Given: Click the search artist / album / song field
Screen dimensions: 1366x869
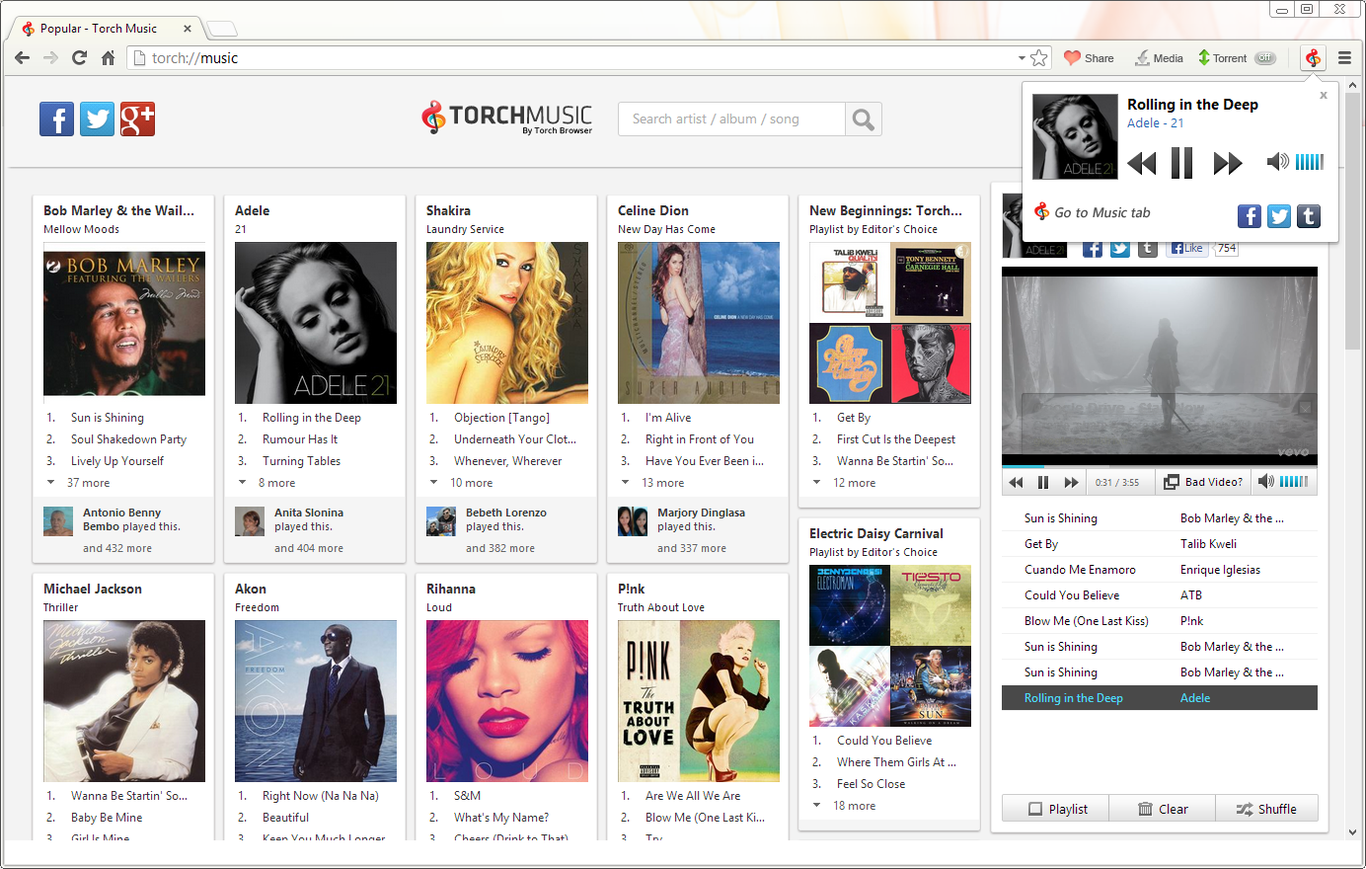Looking at the screenshot, I should pos(732,119).
